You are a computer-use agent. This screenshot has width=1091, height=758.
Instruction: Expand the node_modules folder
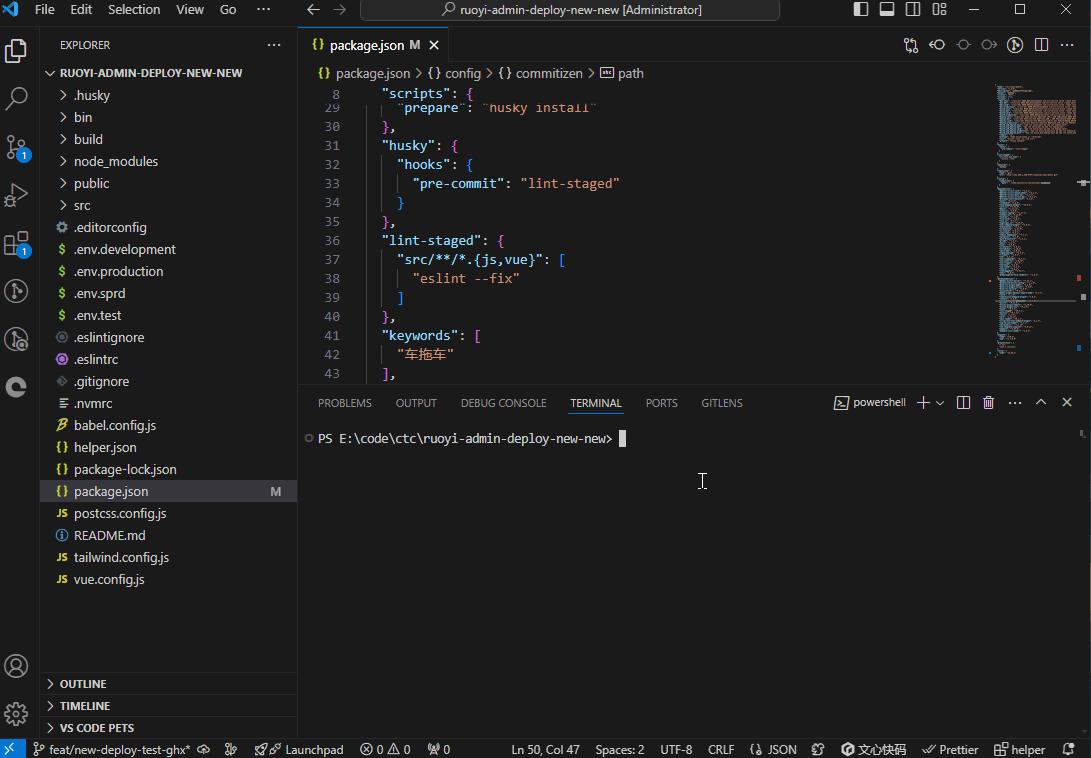point(169,161)
